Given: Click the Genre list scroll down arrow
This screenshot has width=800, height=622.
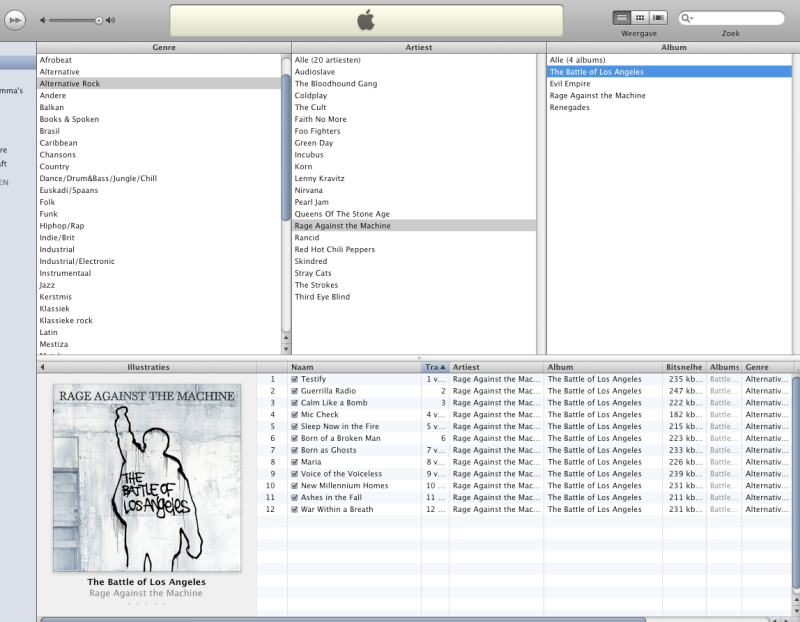Looking at the screenshot, I should coord(286,350).
